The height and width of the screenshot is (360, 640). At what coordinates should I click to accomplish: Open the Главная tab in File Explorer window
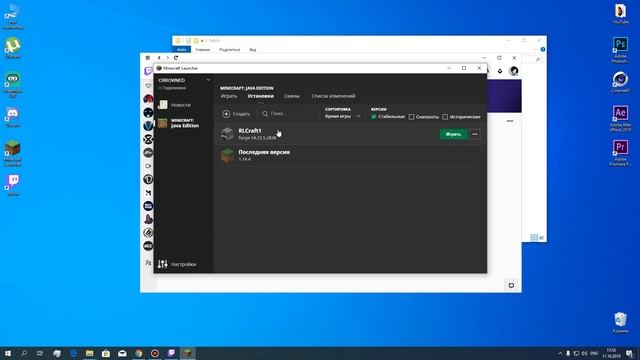pos(202,50)
